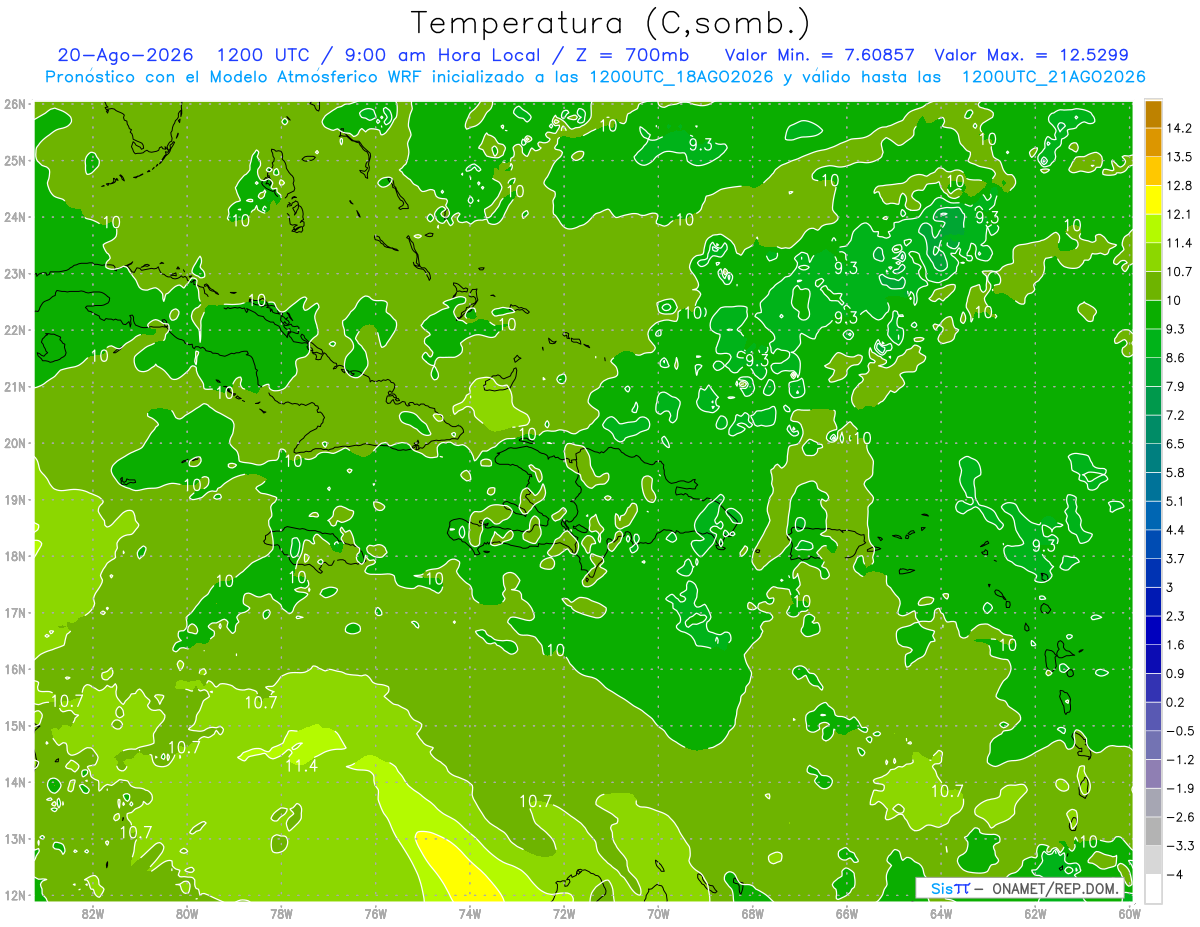The height and width of the screenshot is (927, 1200).
Task: Click the 70W longitude axis label
Action: click(x=658, y=913)
